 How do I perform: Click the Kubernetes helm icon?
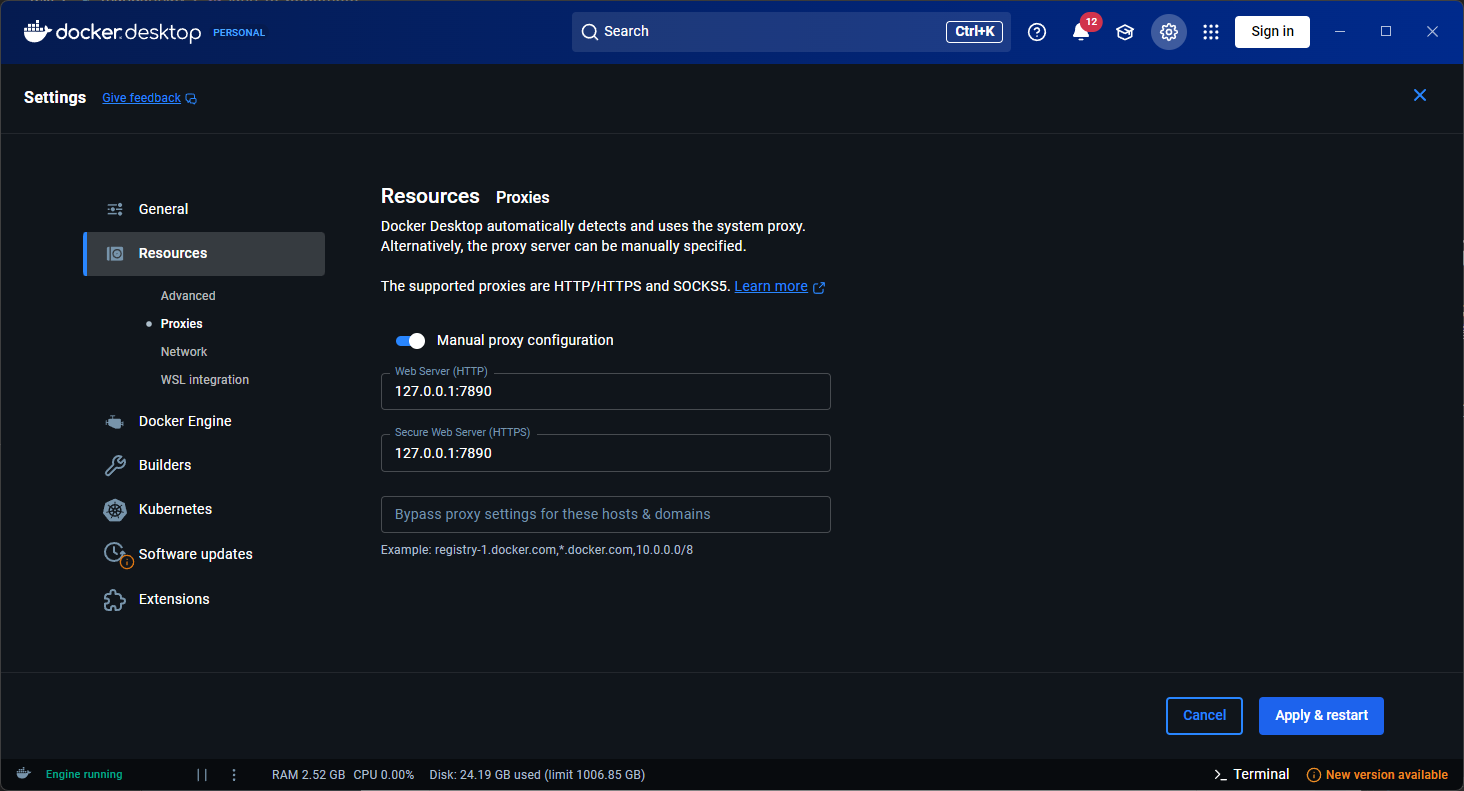[x=115, y=510]
